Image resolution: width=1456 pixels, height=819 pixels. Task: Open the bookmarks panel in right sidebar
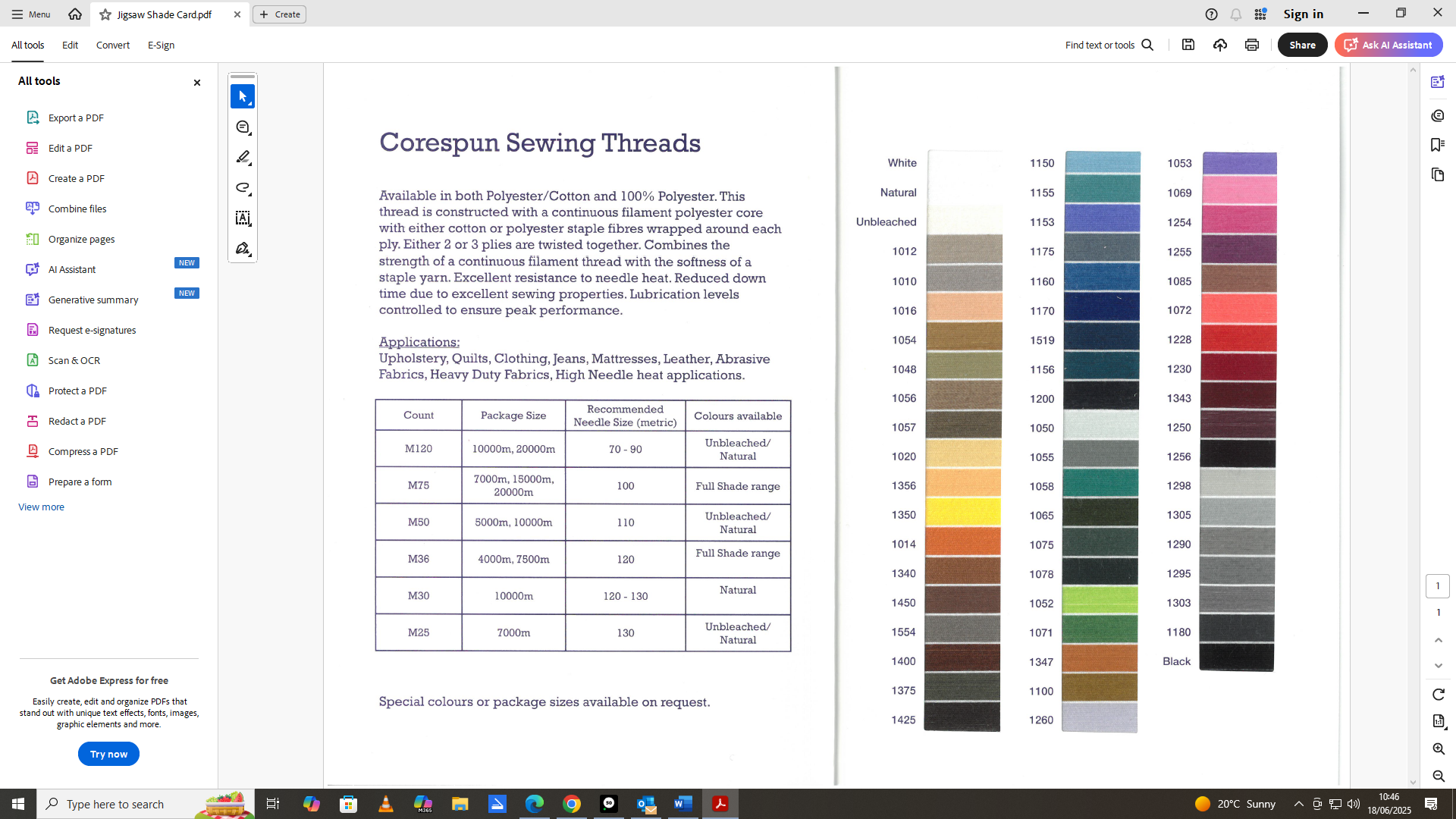1438,145
